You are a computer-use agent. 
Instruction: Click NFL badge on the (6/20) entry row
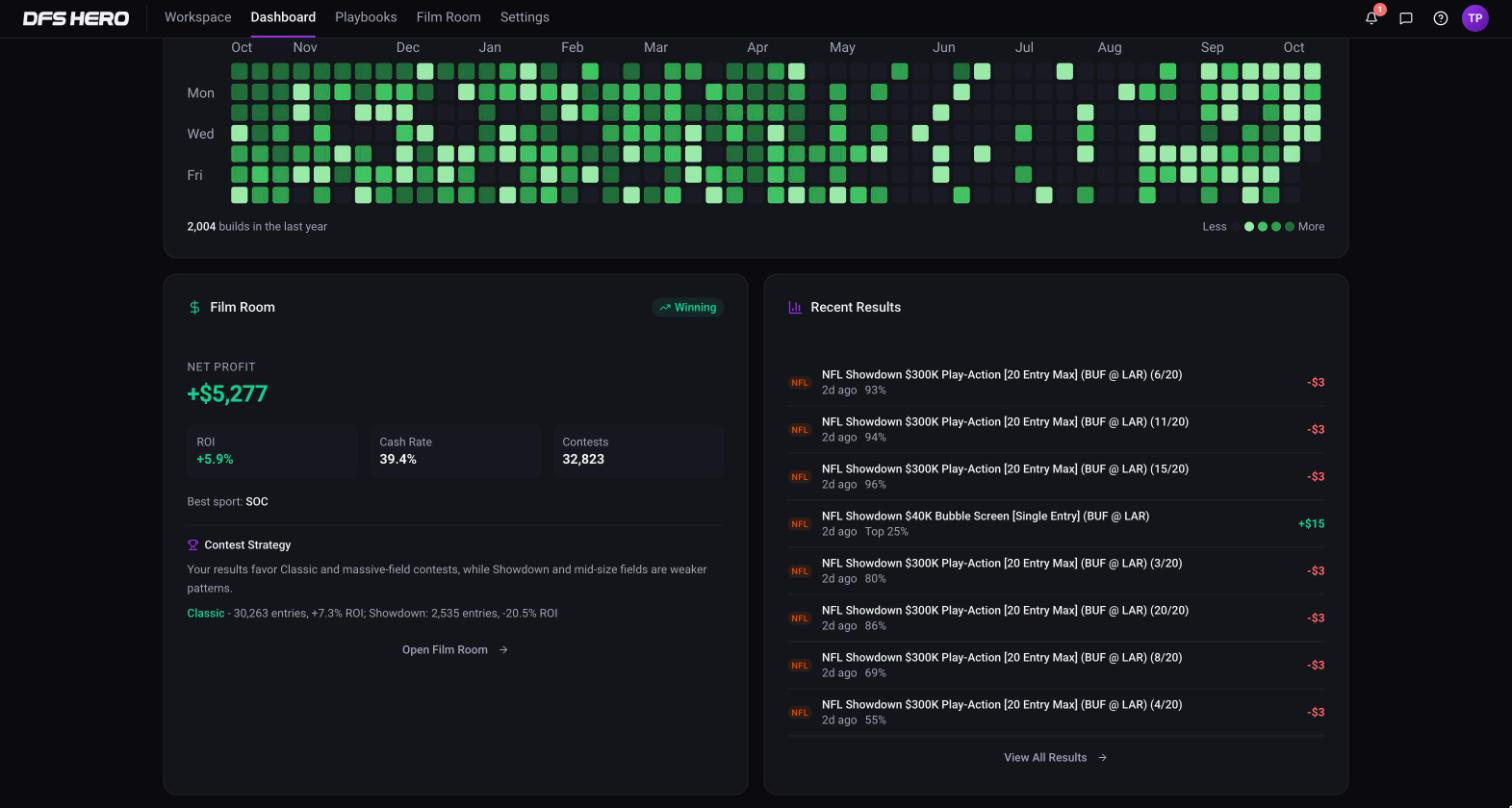[x=799, y=383]
